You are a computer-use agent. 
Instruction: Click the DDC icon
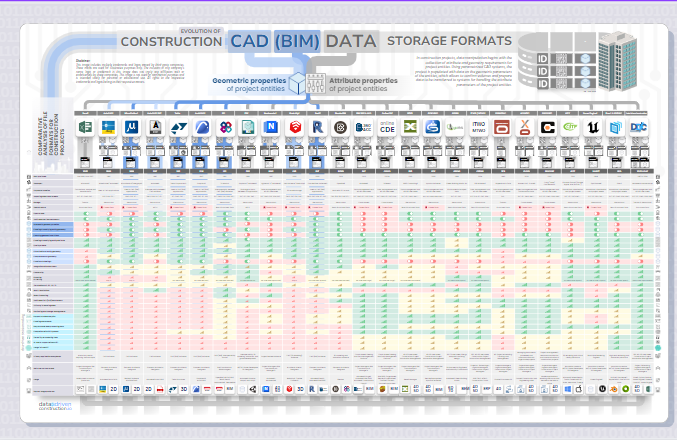(x=639, y=127)
